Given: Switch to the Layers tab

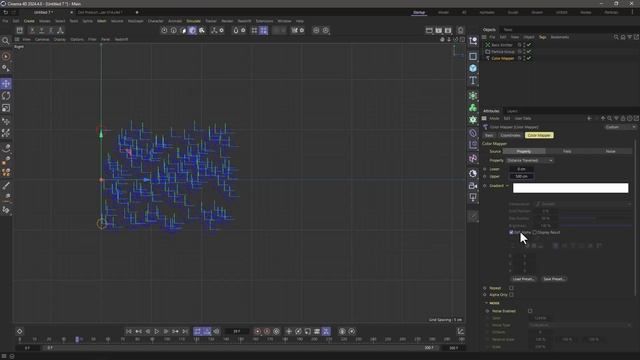Looking at the screenshot, I should [x=512, y=111].
